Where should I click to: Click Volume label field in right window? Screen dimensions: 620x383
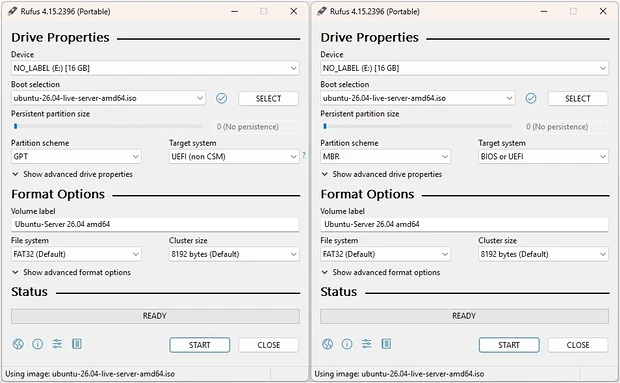(464, 224)
